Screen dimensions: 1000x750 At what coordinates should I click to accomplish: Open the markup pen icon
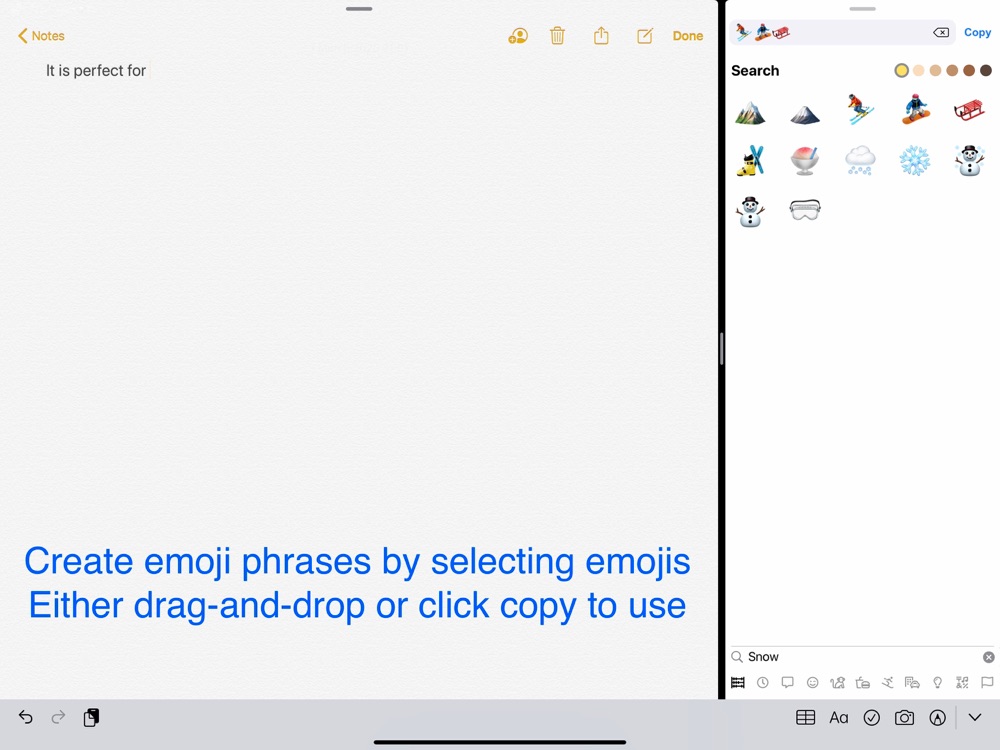tap(938, 717)
